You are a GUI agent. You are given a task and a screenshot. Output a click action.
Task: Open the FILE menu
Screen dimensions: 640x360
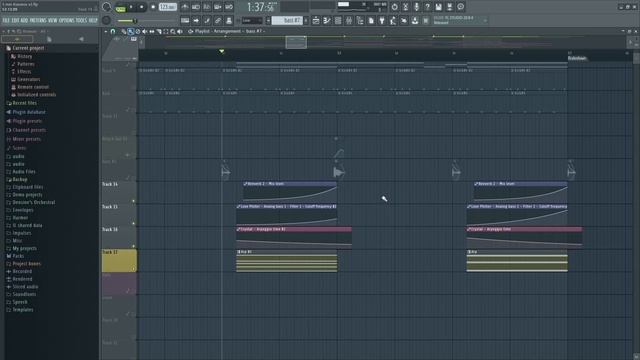6,20
